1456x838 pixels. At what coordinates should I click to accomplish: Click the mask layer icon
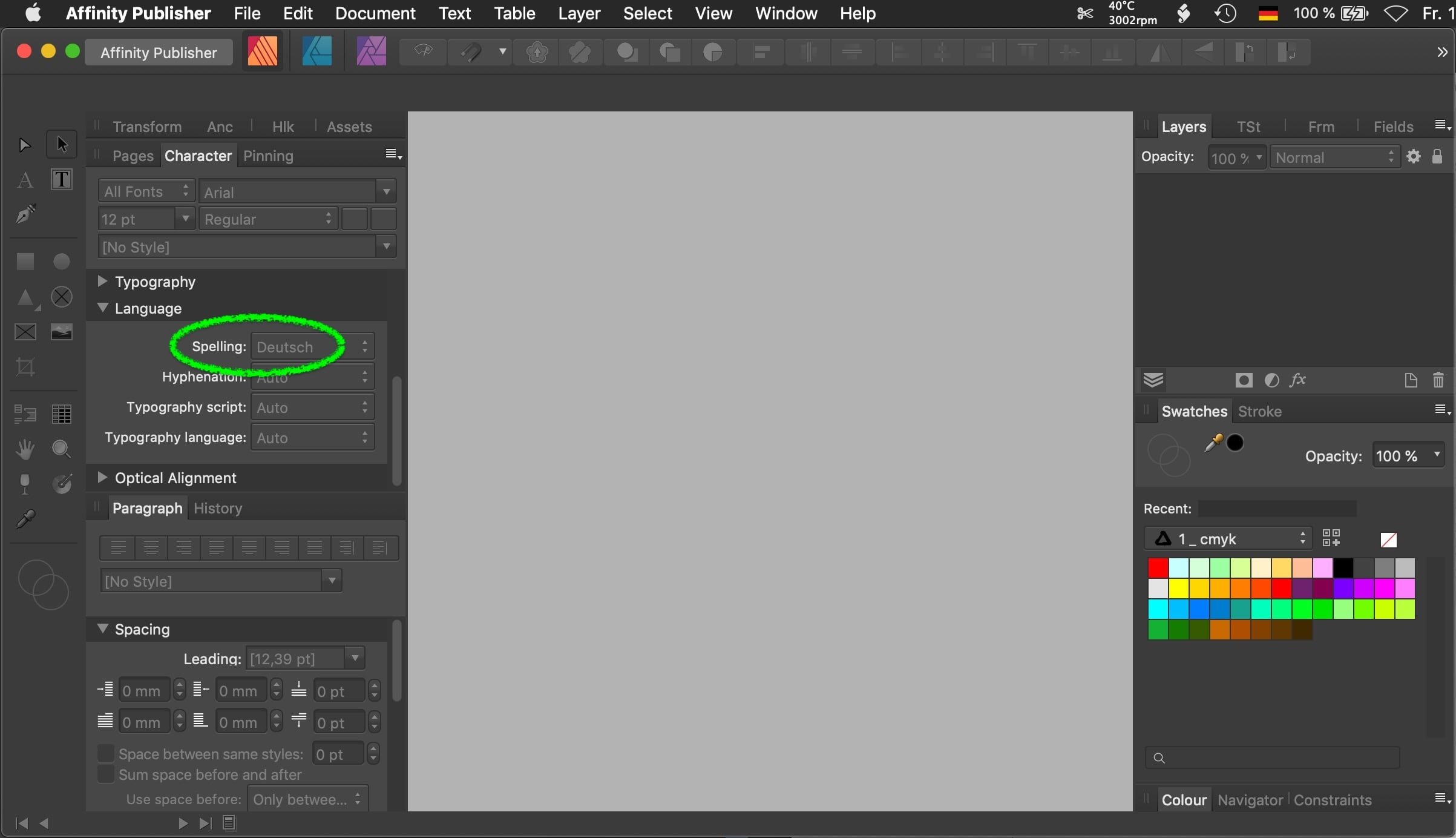click(x=1243, y=380)
